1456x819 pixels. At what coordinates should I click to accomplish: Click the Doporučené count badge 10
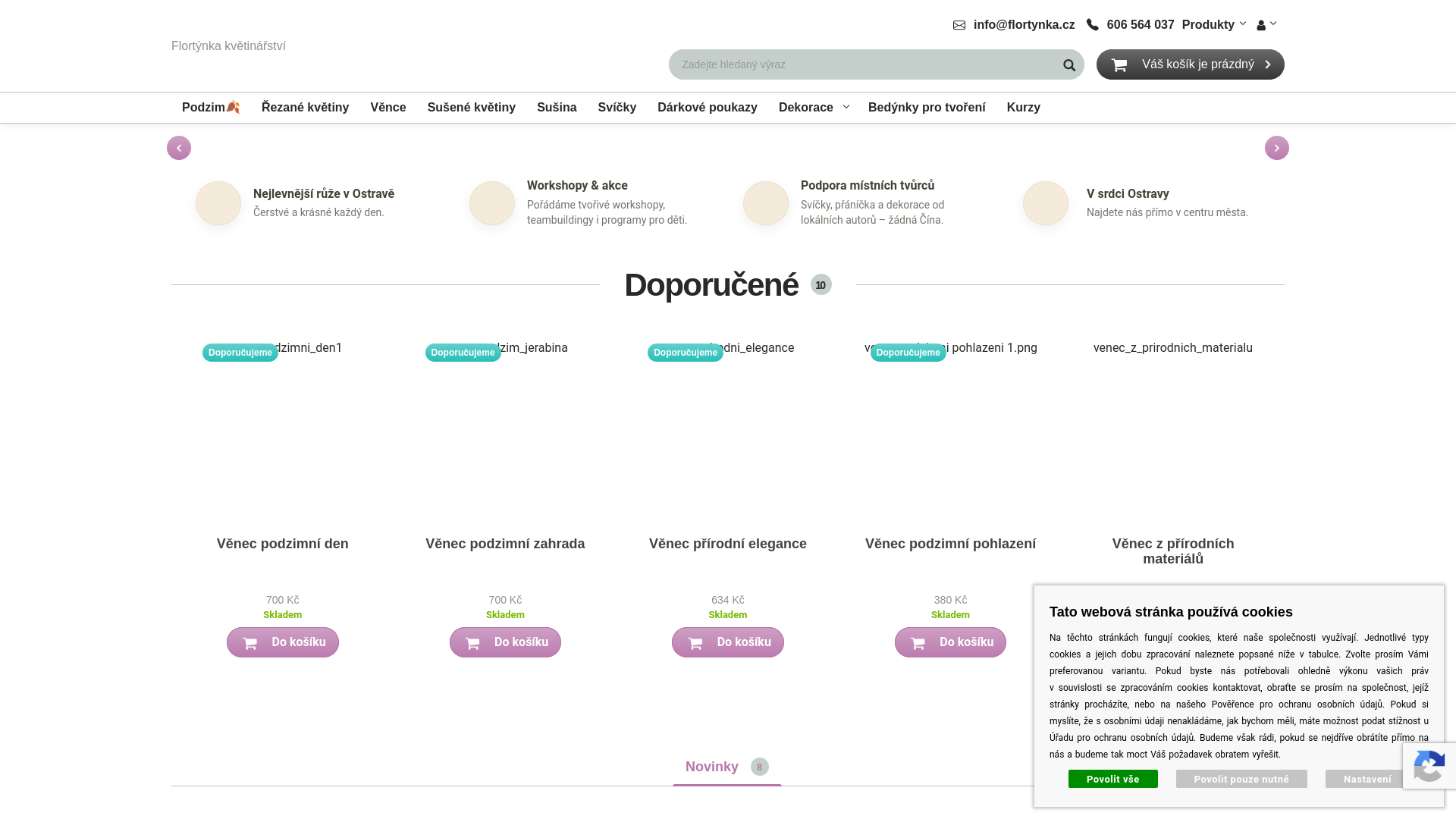[821, 284]
